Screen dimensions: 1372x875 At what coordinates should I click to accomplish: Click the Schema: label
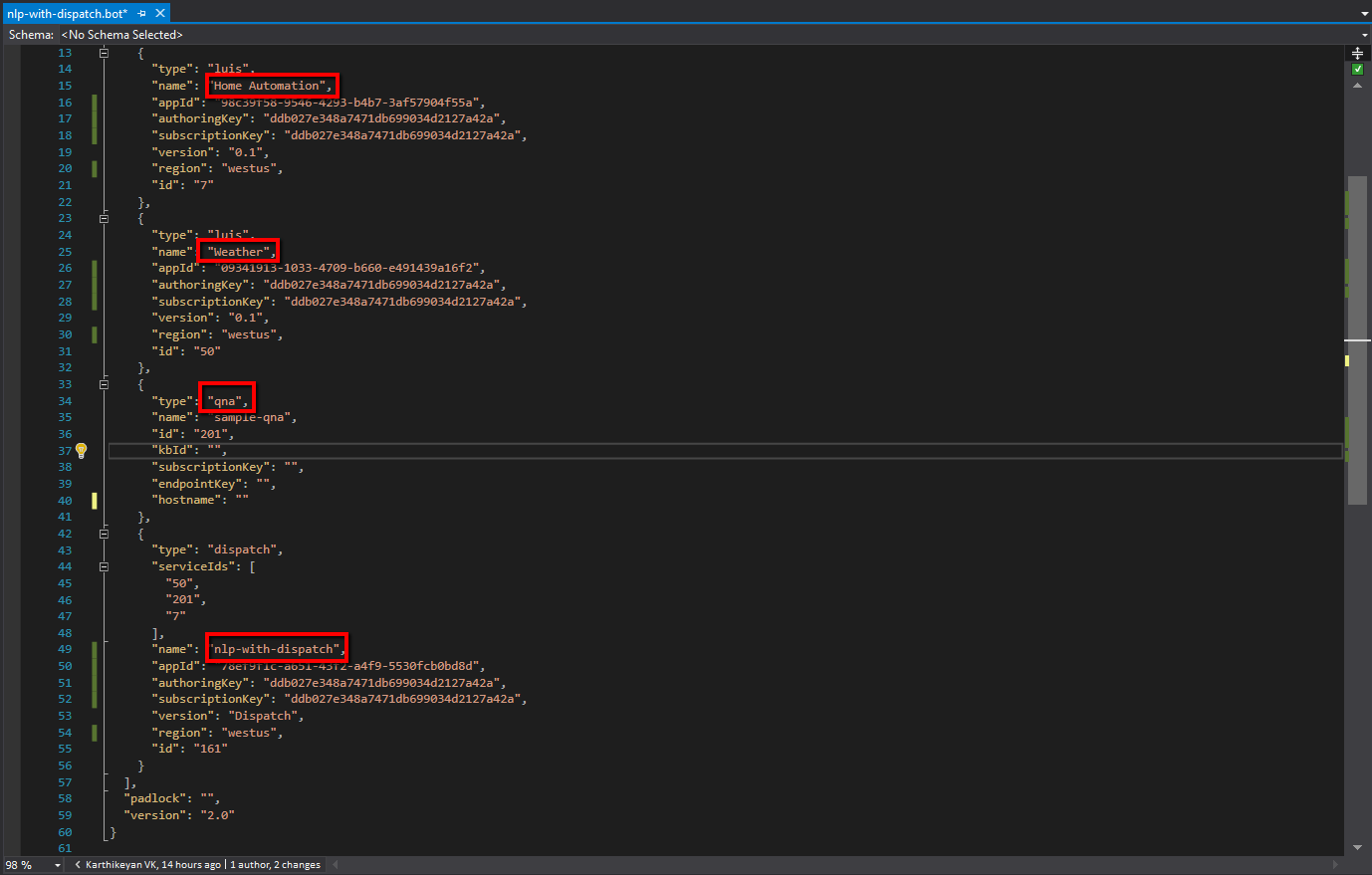tap(31, 35)
